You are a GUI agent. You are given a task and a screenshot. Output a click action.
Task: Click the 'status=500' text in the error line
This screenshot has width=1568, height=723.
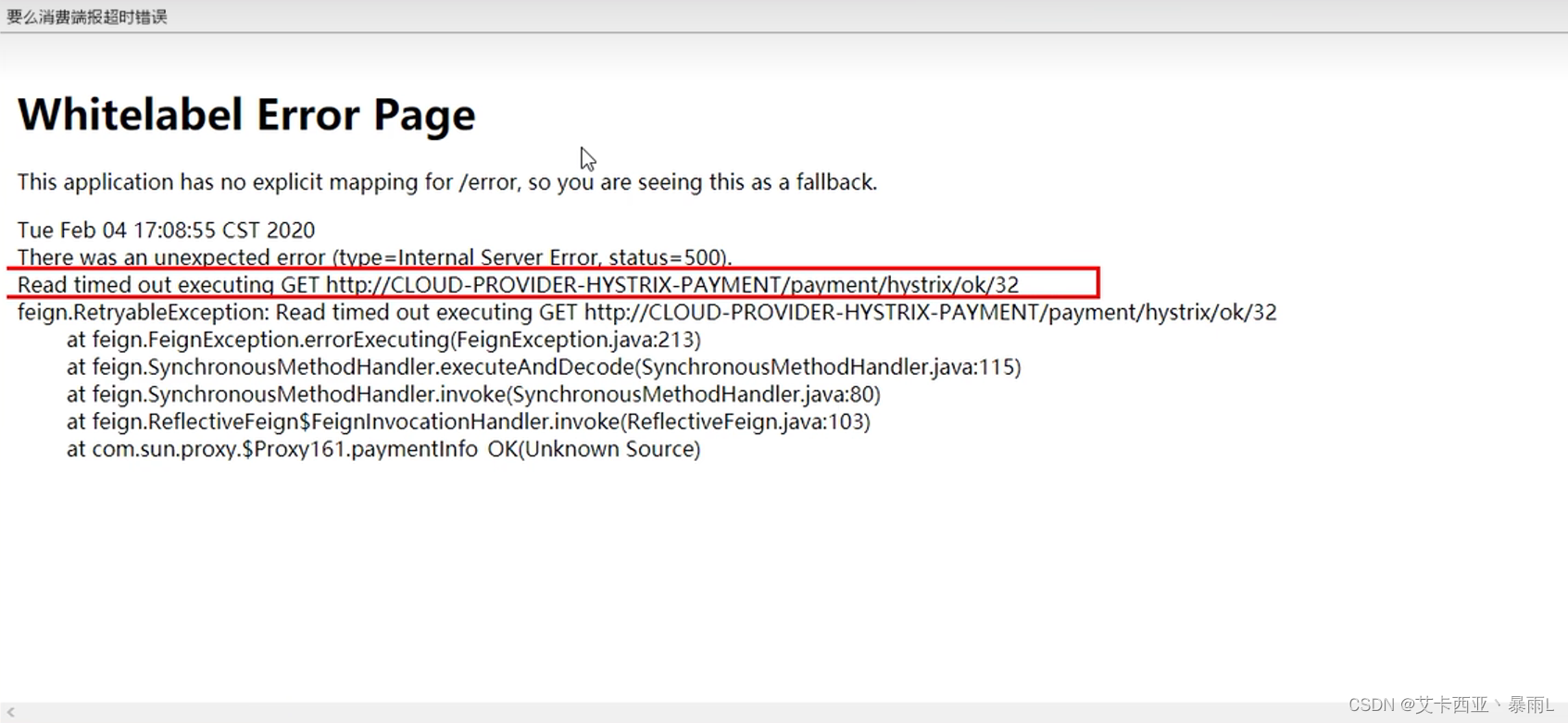(x=666, y=257)
